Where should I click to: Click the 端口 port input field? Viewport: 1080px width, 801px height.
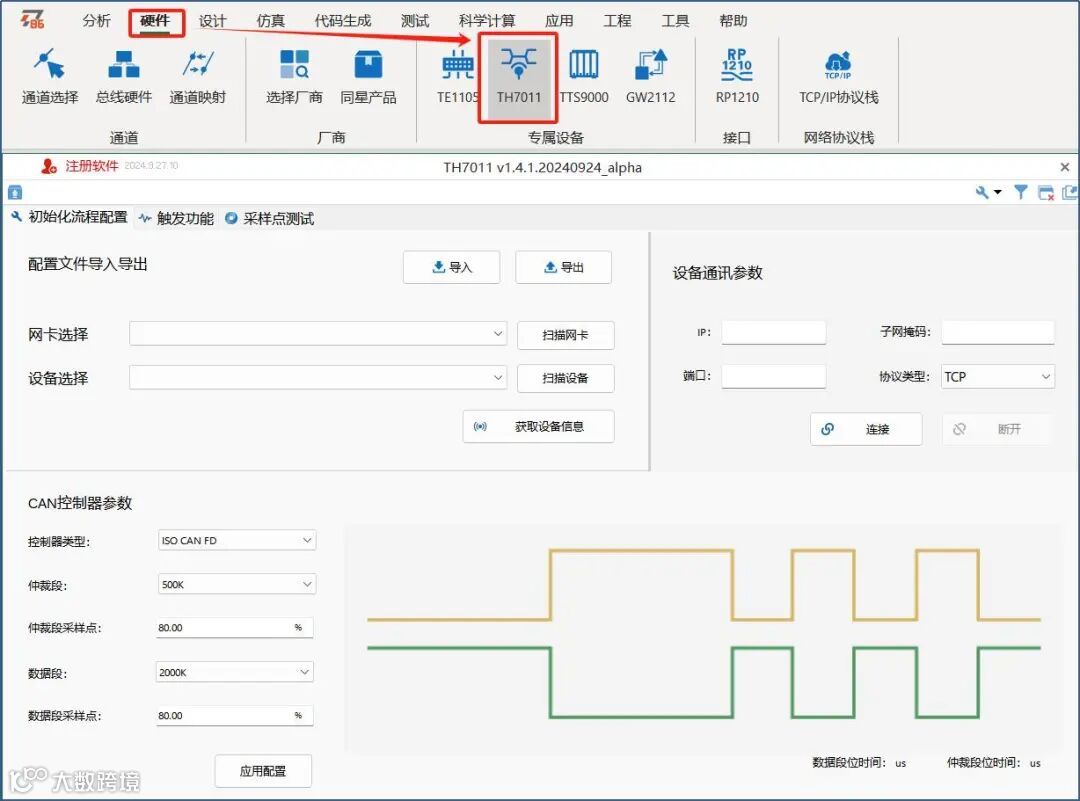click(x=773, y=376)
